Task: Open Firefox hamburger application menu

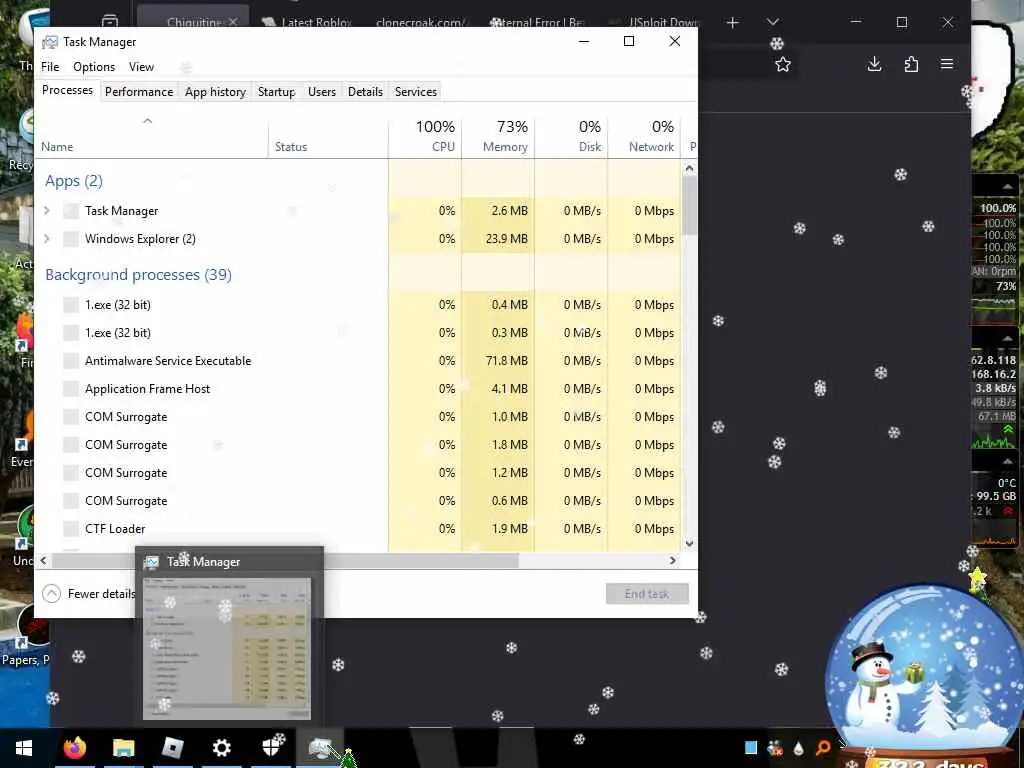Action: 947,64
